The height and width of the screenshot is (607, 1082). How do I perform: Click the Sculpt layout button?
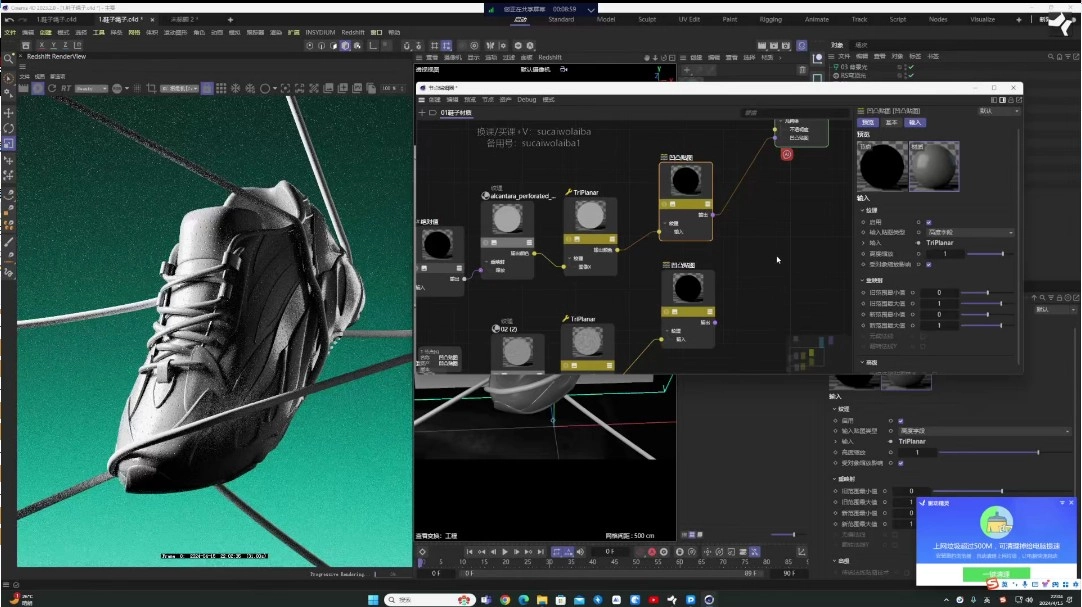[x=648, y=19]
